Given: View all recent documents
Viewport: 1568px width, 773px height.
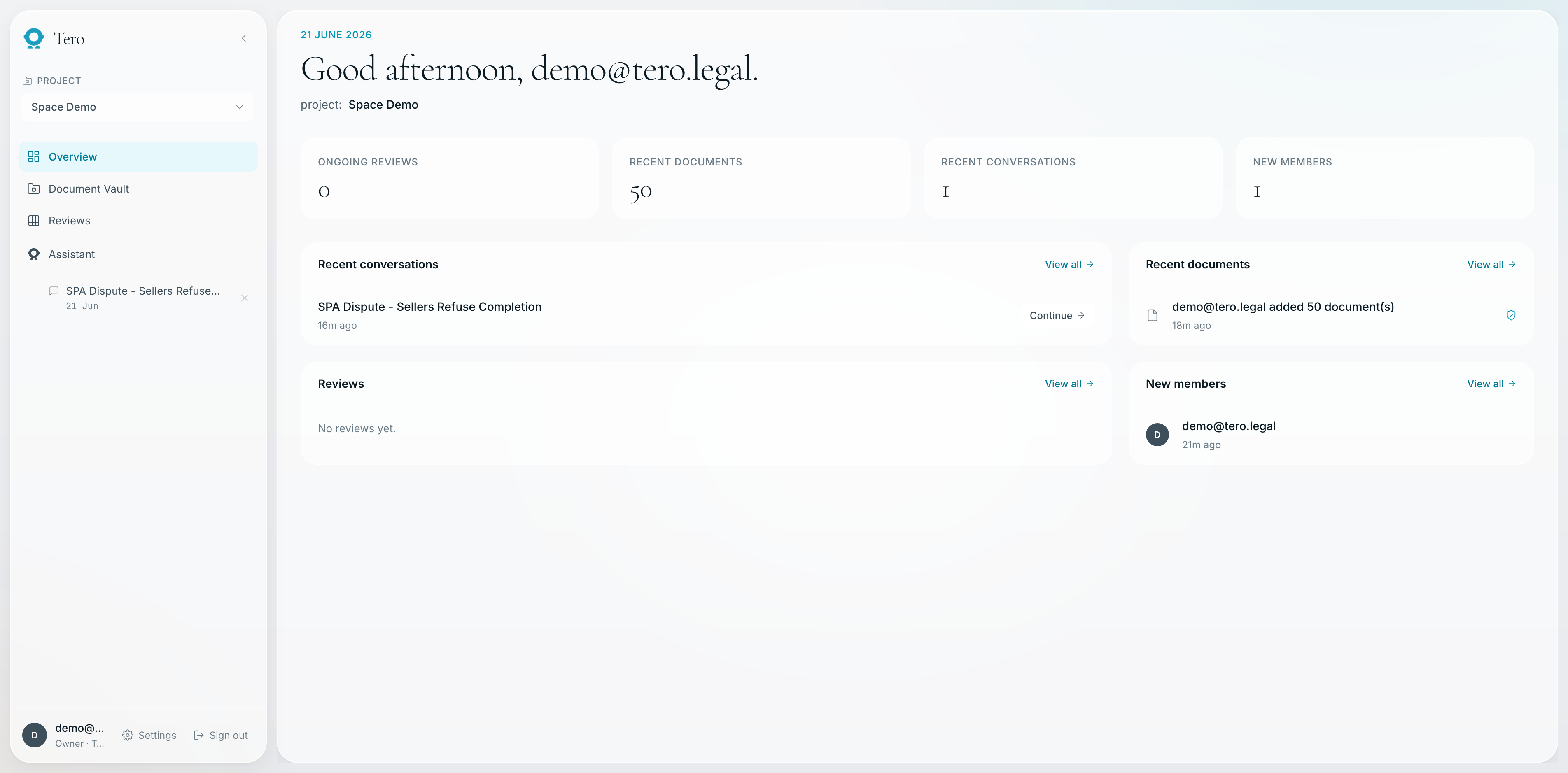Looking at the screenshot, I should (x=1491, y=264).
